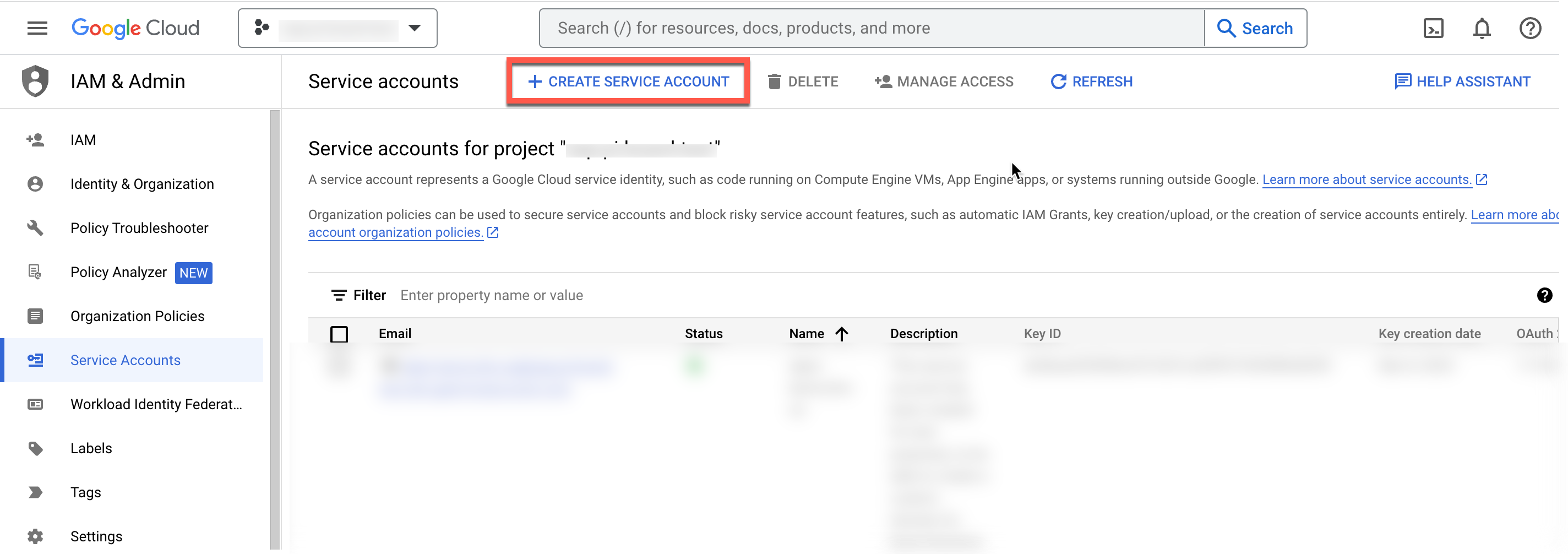
Task: Click Manage Access button
Action: pos(944,82)
